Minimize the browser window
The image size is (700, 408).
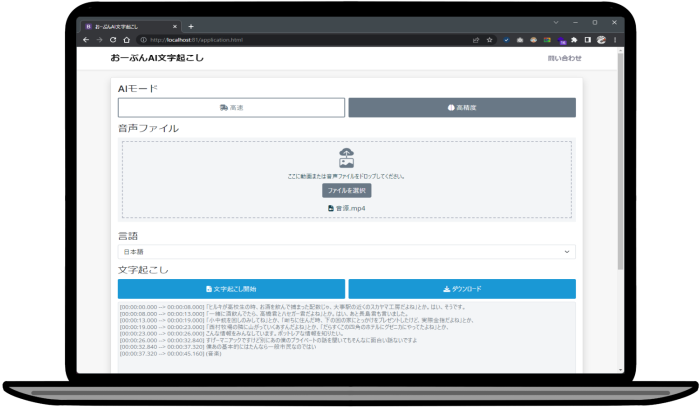[575, 22]
